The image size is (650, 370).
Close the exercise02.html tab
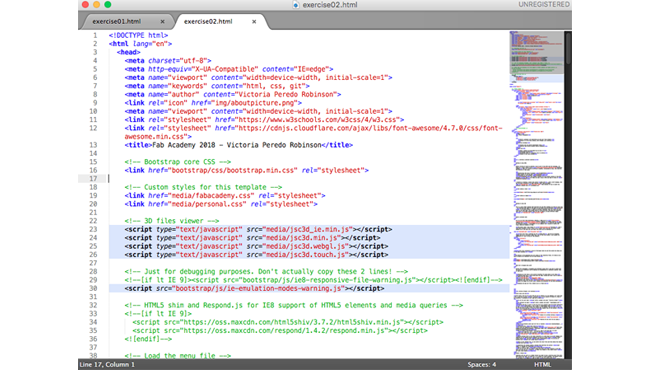point(254,22)
